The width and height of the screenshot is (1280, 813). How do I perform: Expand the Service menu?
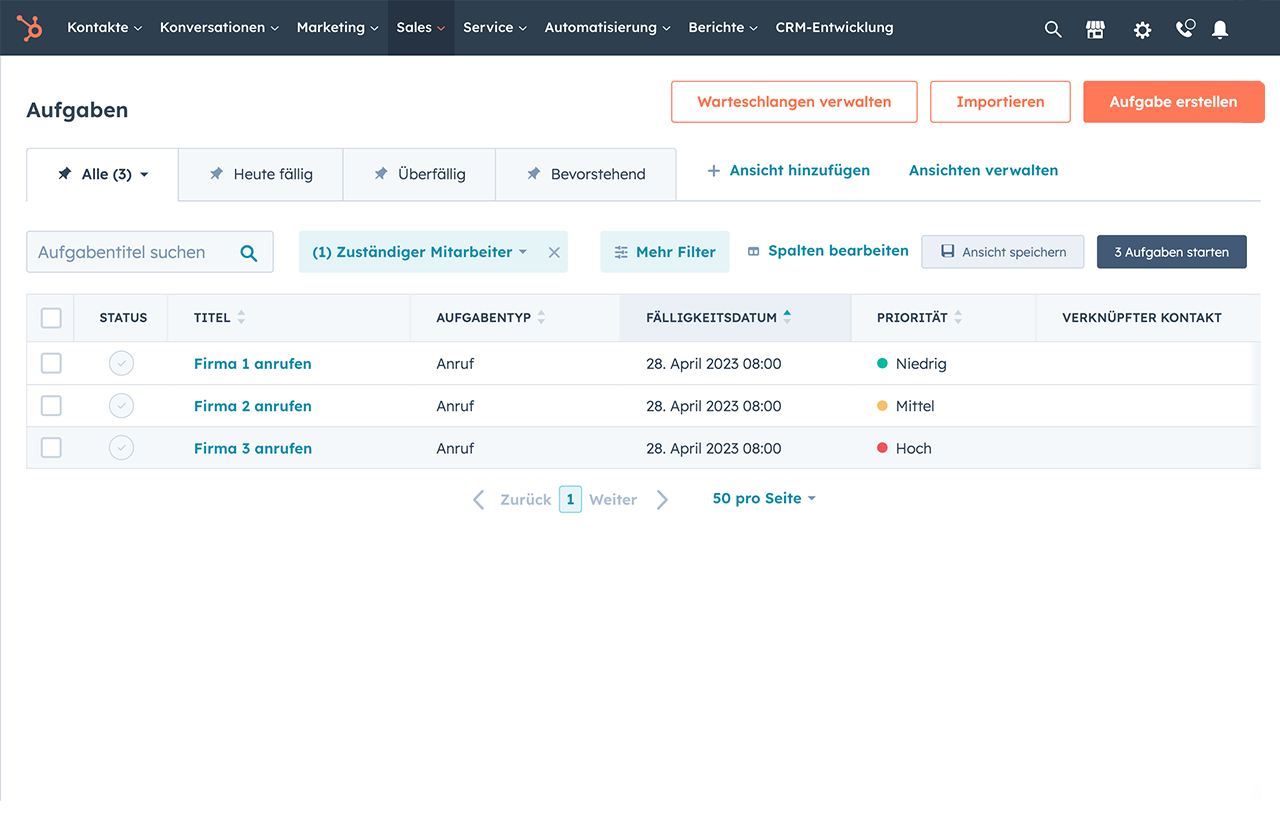[495, 28]
